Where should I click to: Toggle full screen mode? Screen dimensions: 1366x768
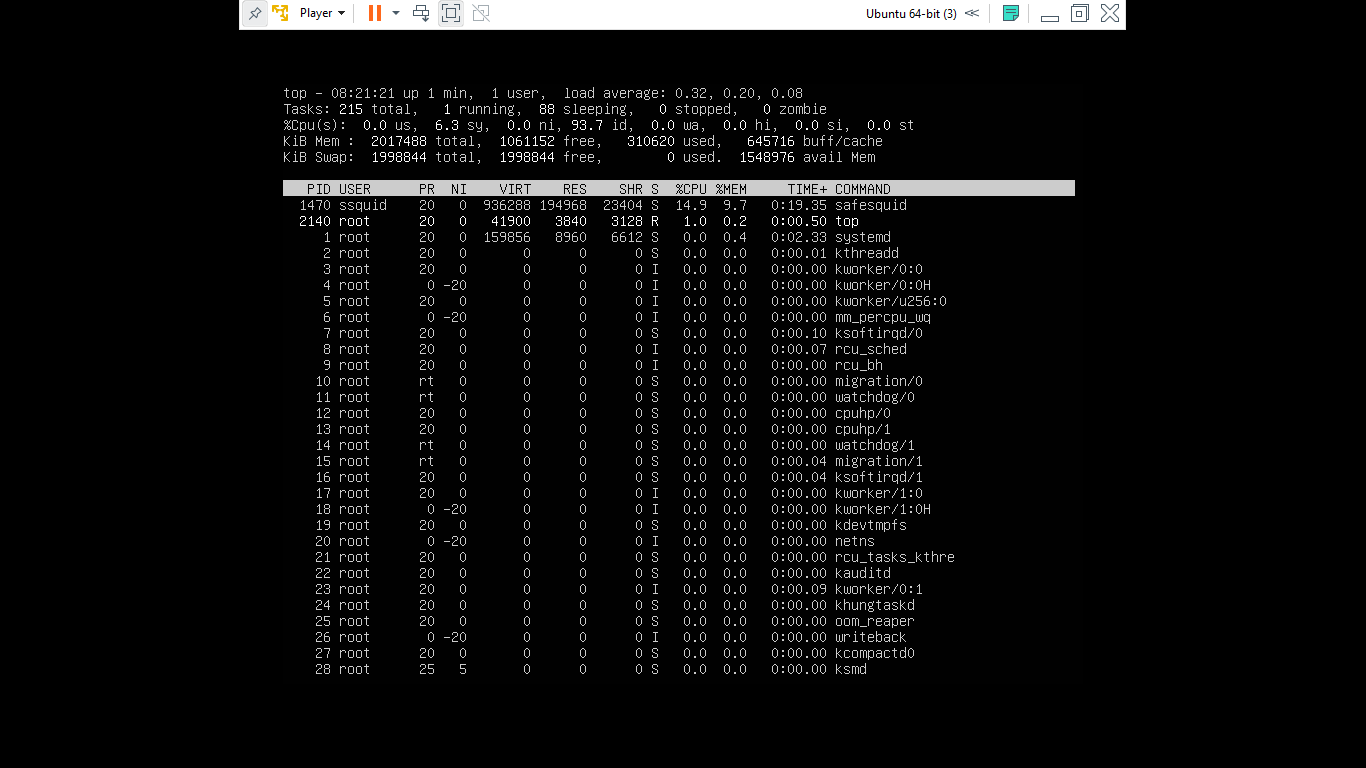coord(451,14)
